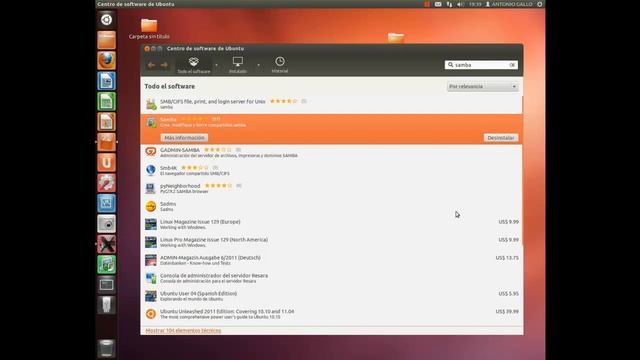The height and width of the screenshot is (360, 640).
Task: Open the Todo el software view
Action: [193, 65]
